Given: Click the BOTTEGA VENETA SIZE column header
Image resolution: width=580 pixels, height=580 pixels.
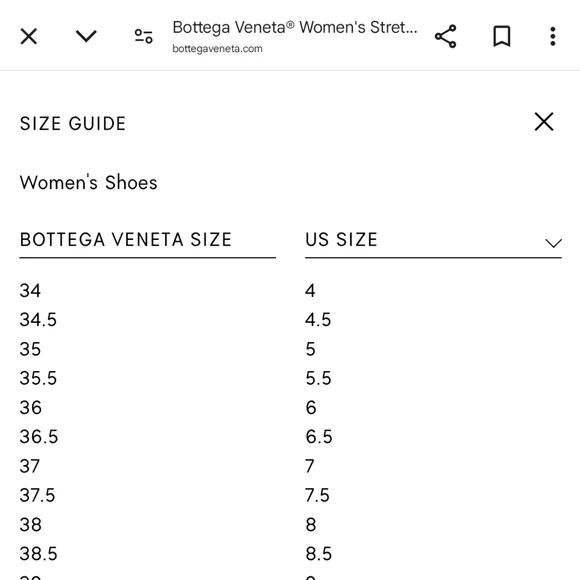Looking at the screenshot, I should click(x=126, y=239).
